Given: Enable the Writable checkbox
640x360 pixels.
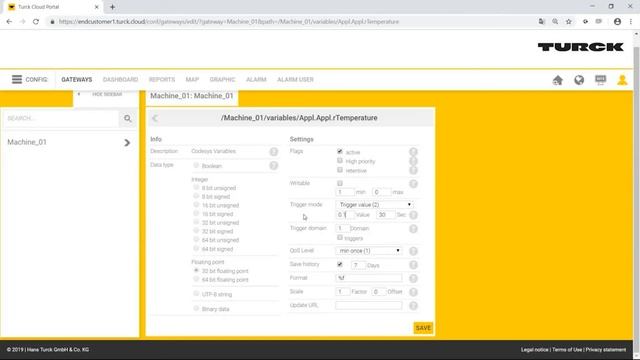Looking at the screenshot, I should point(340,183).
